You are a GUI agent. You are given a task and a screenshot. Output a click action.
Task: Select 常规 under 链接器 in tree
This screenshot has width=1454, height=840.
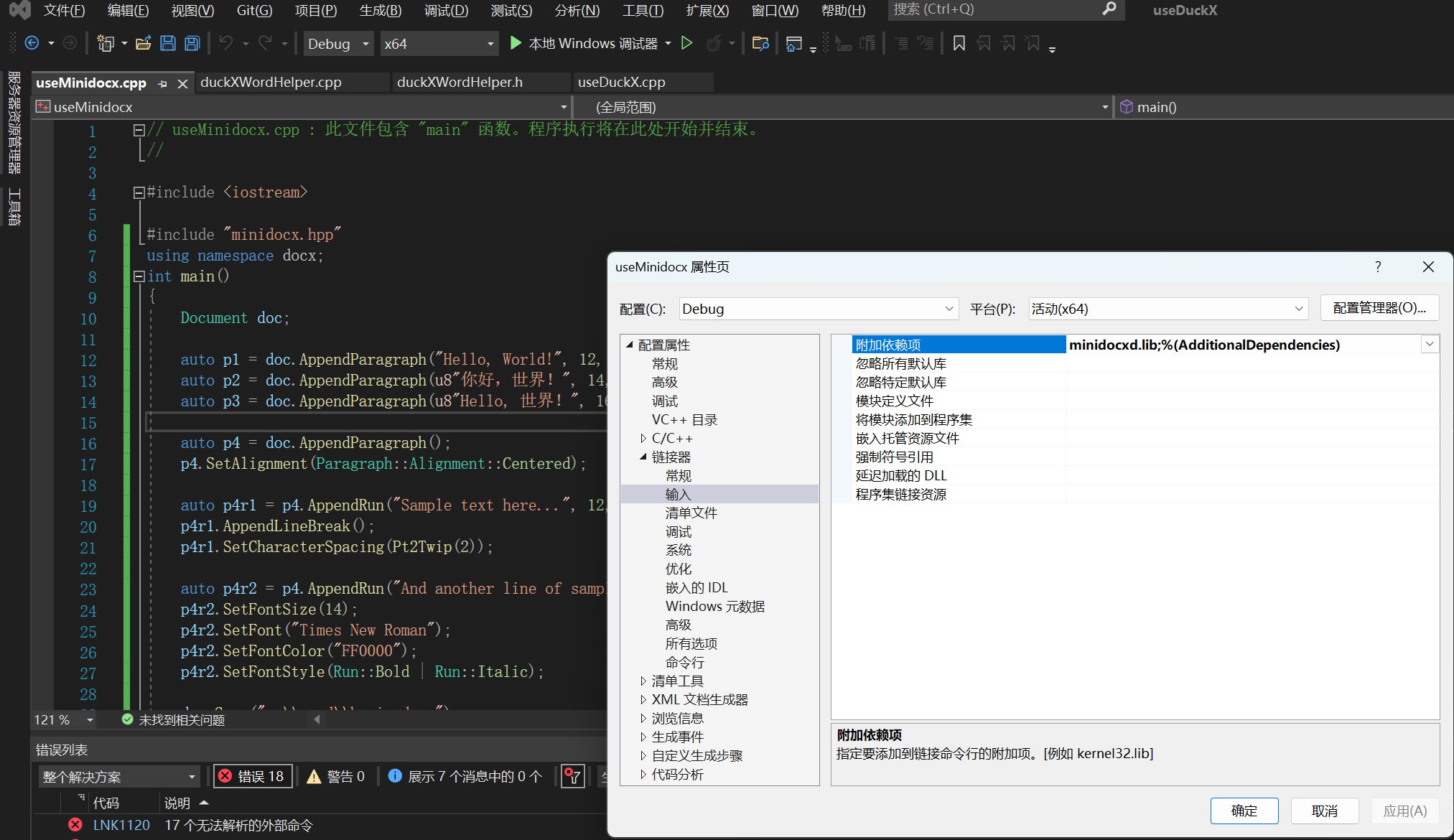[x=679, y=475]
